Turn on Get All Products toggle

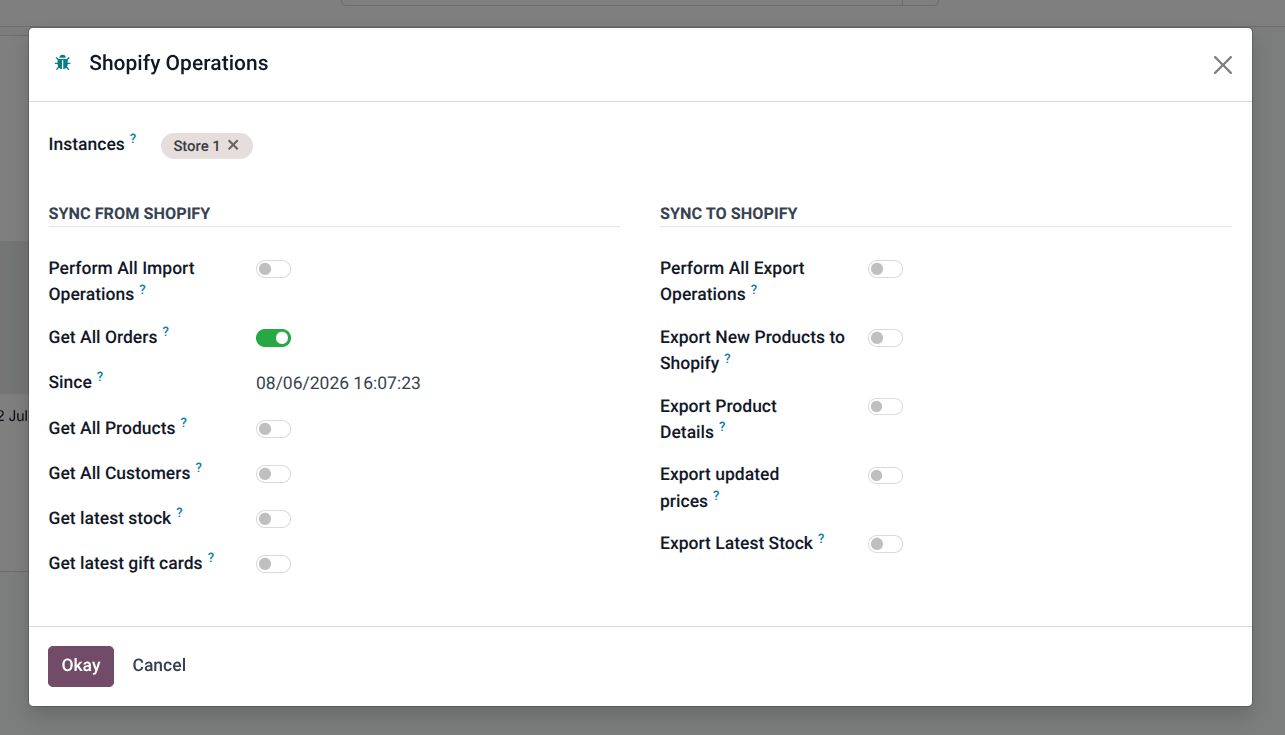point(273,429)
